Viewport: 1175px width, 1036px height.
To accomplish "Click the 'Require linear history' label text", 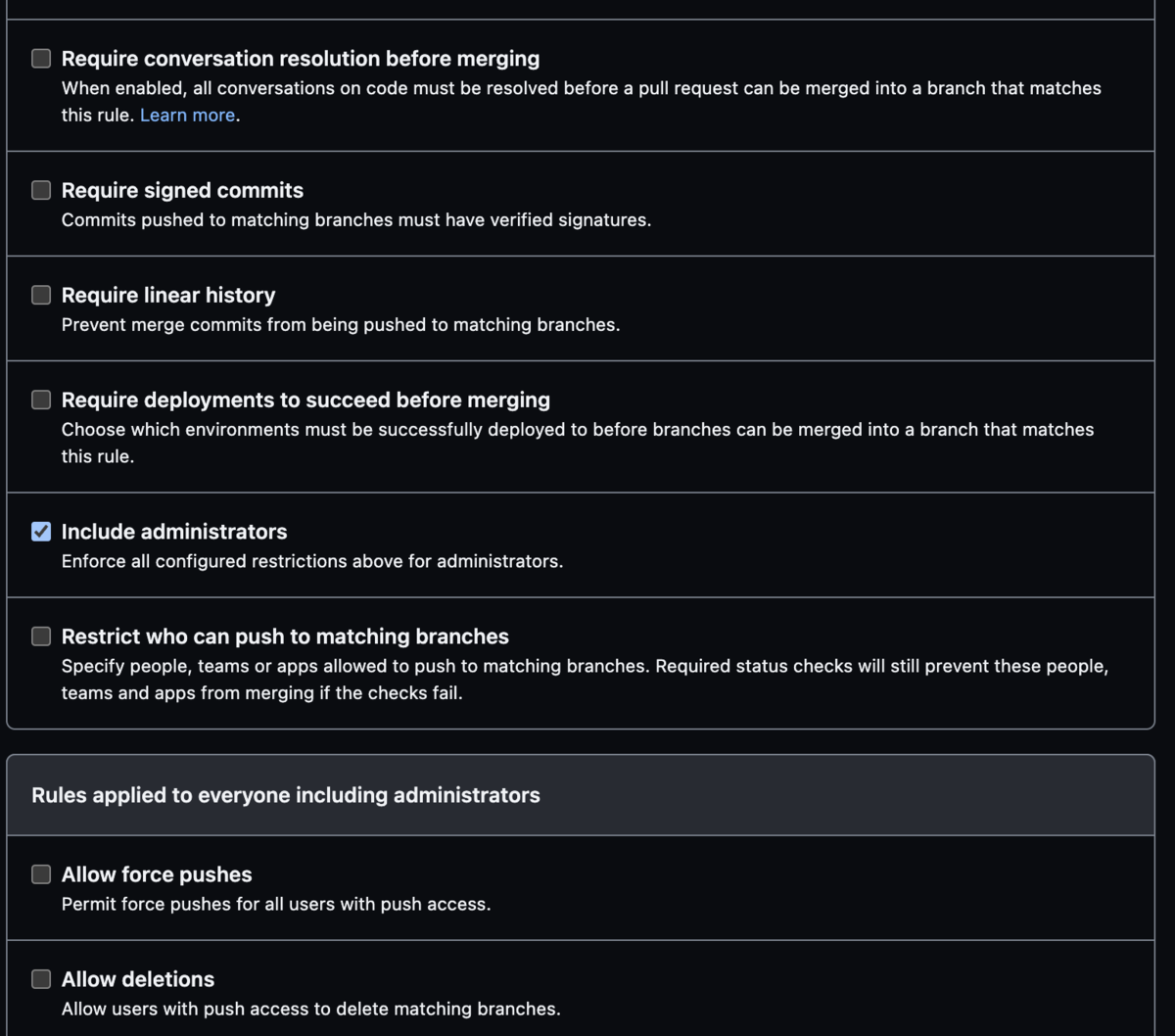I will (168, 295).
